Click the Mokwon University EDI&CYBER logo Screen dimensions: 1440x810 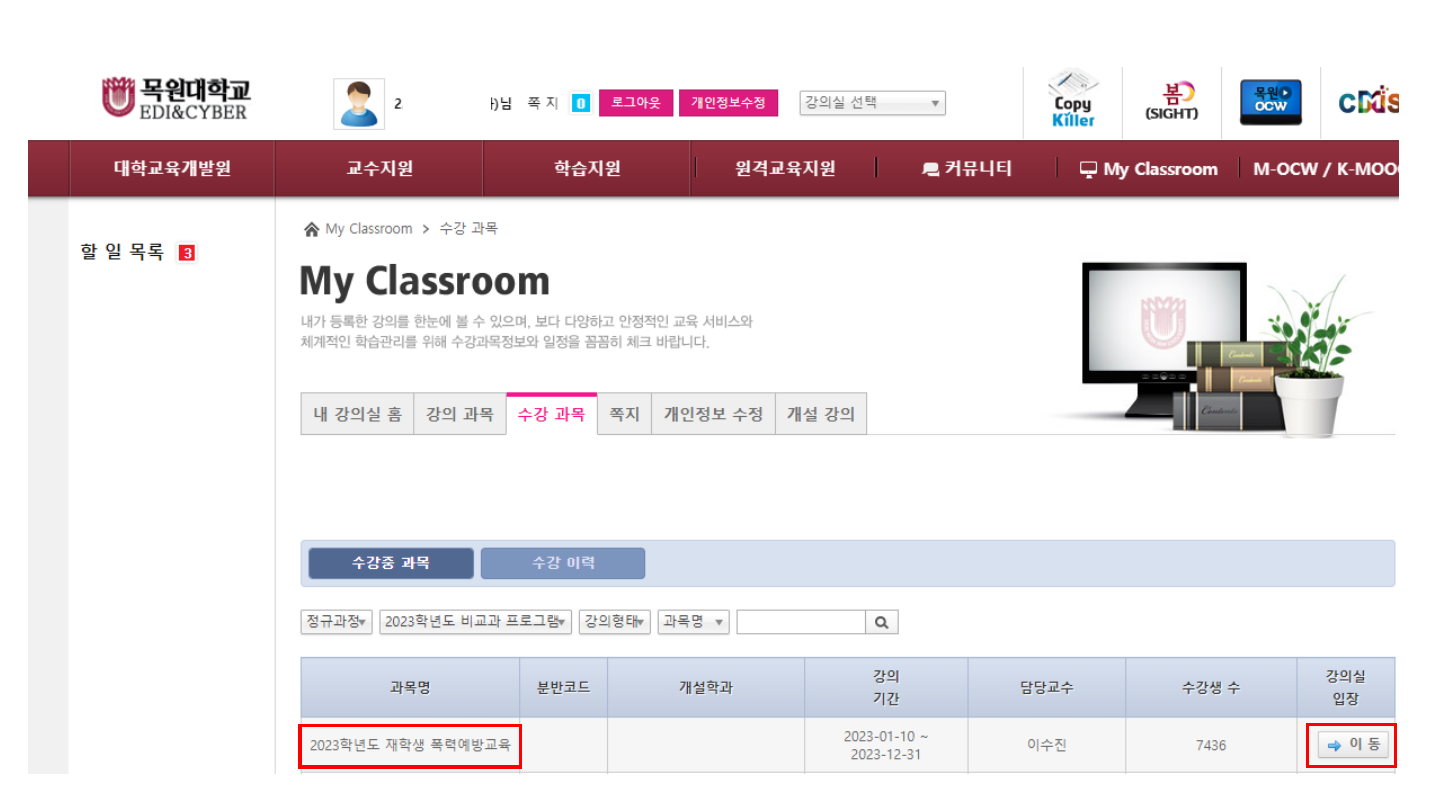click(176, 99)
